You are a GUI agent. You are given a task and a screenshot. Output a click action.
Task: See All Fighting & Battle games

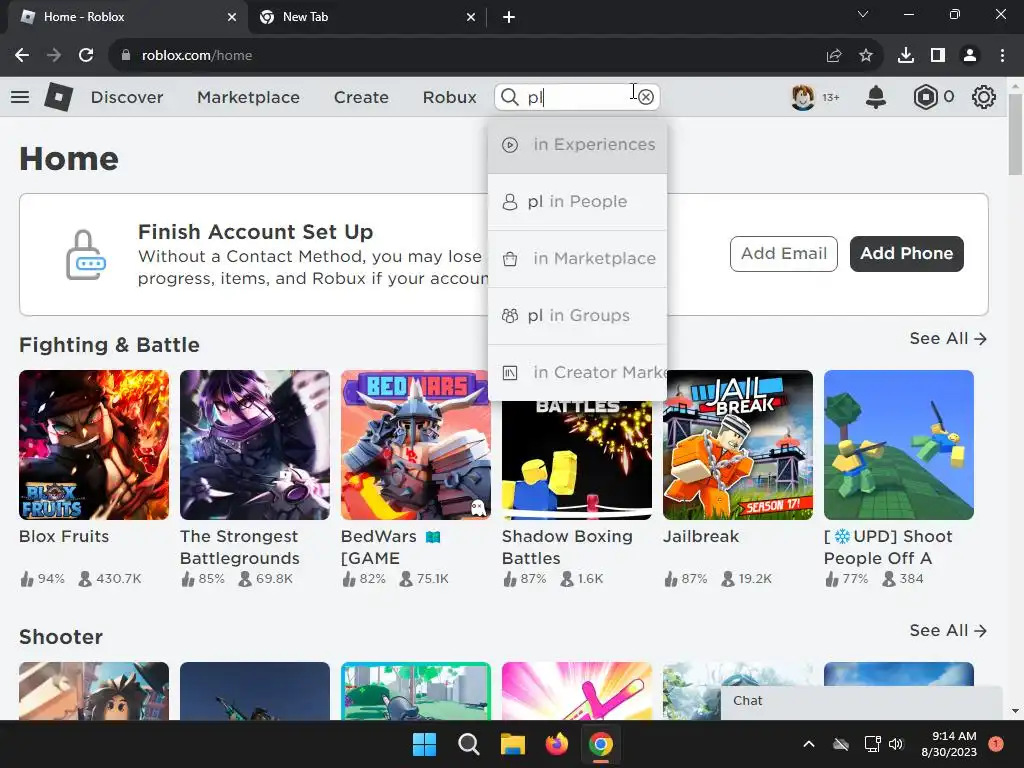[x=948, y=338]
